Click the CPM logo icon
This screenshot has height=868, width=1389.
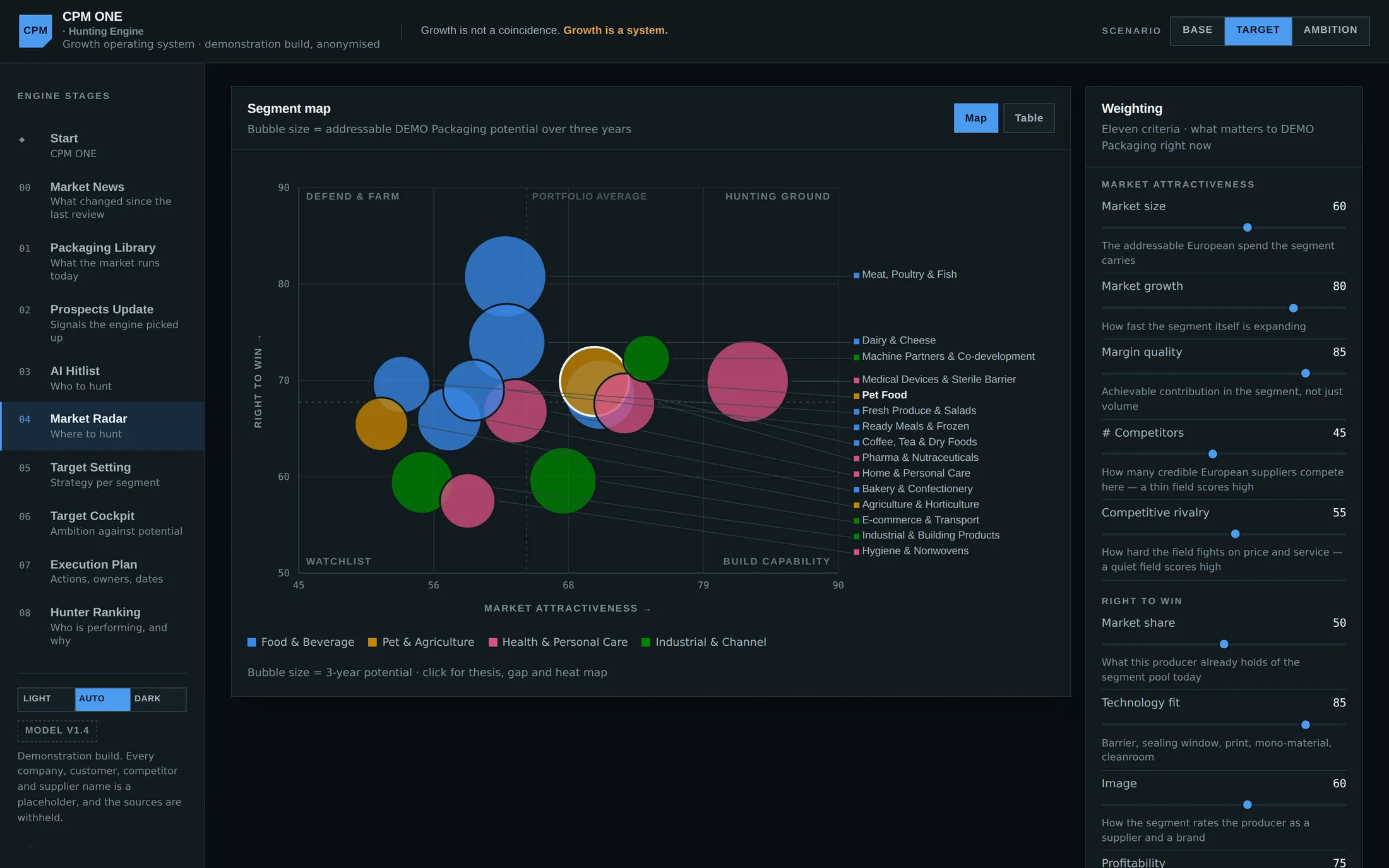(x=35, y=31)
